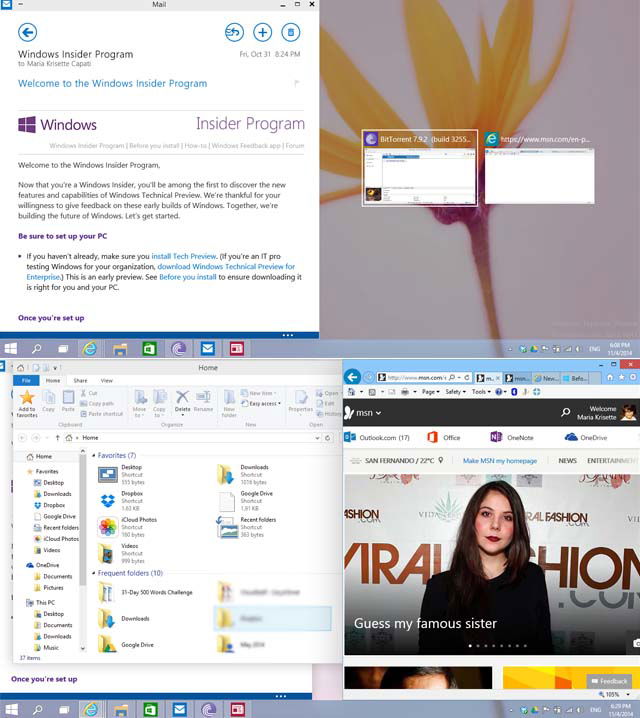Image resolution: width=640 pixels, height=718 pixels.
Task: Open the IE tools gear icon
Action: (633, 377)
